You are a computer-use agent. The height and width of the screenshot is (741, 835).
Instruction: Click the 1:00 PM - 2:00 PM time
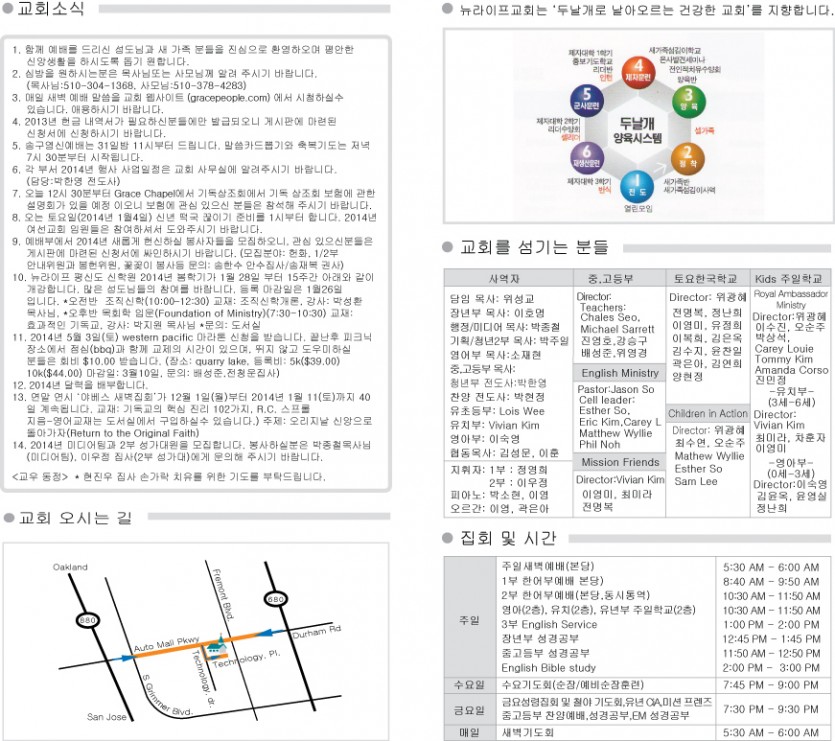tap(771, 624)
